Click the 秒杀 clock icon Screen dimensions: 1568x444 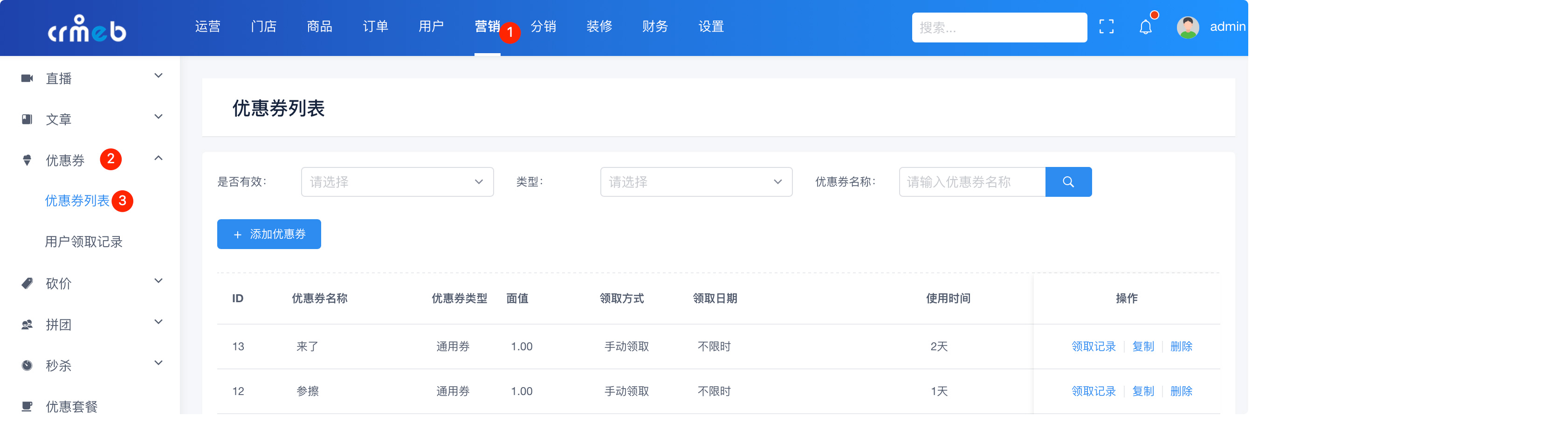pyautogui.click(x=27, y=366)
